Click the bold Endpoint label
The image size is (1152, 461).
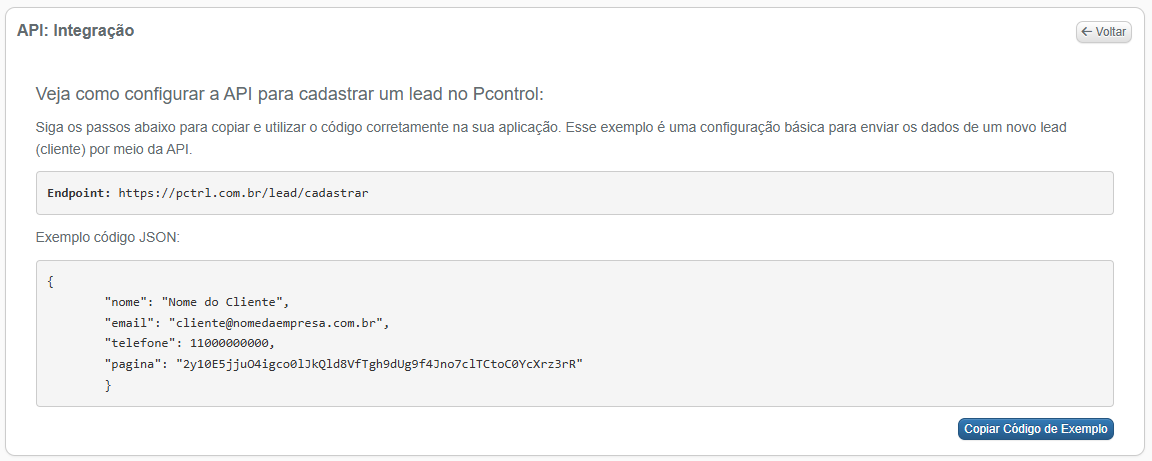click(79, 193)
